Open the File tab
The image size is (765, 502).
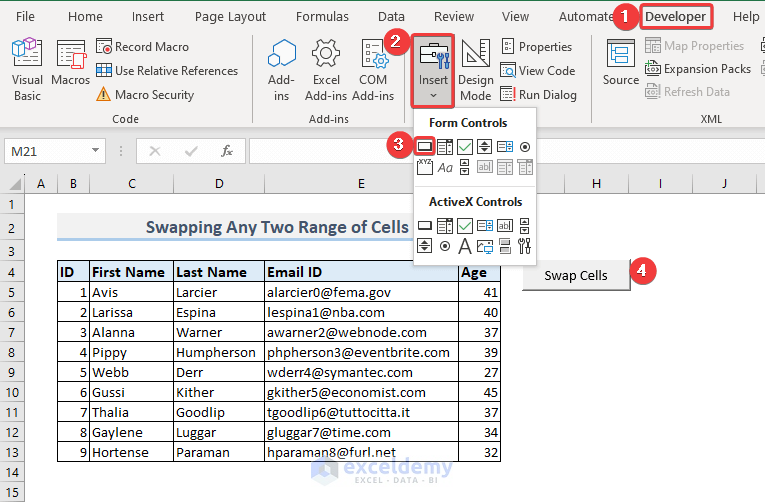click(25, 17)
